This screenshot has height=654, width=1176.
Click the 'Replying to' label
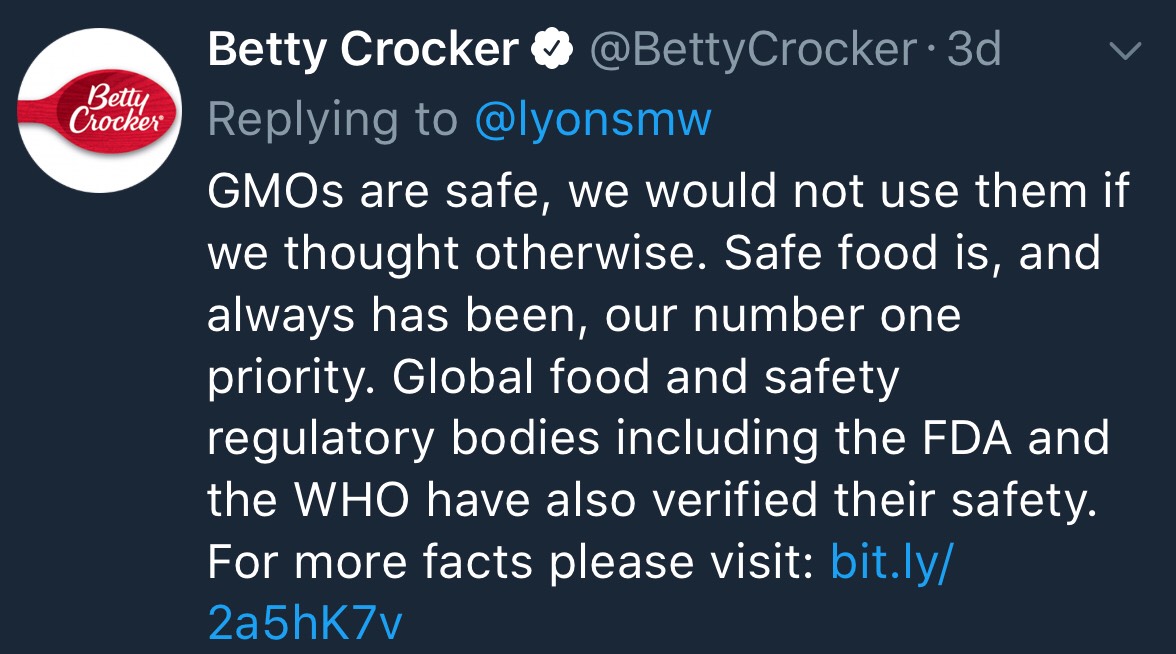click(x=332, y=120)
